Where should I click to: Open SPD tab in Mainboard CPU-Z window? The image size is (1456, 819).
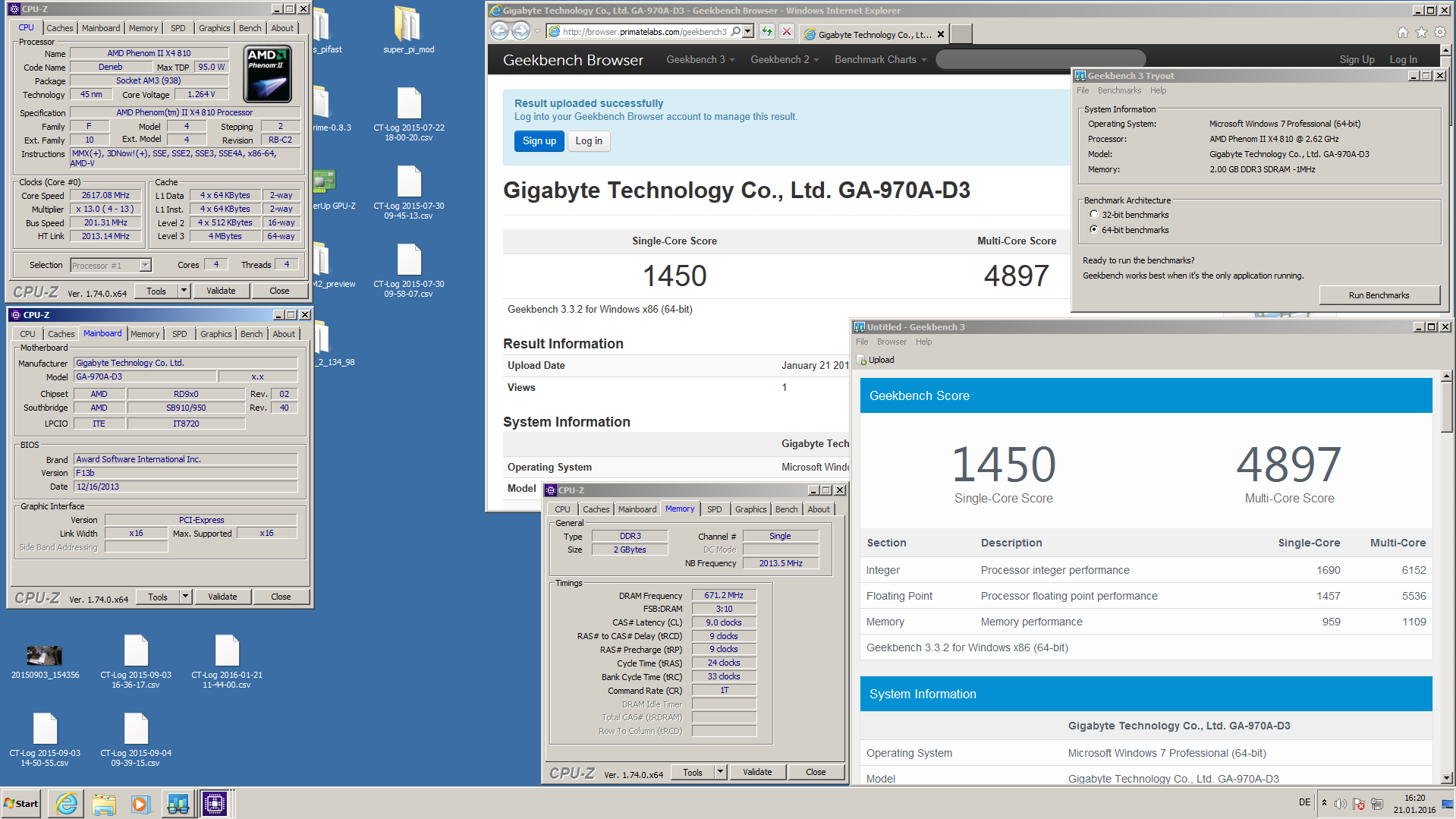179,334
